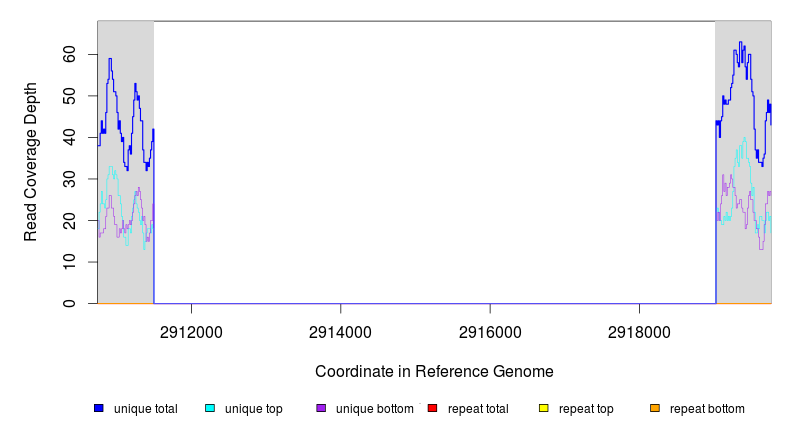
Task: Click the cyan unique top legend swatch
Action: coord(210,409)
